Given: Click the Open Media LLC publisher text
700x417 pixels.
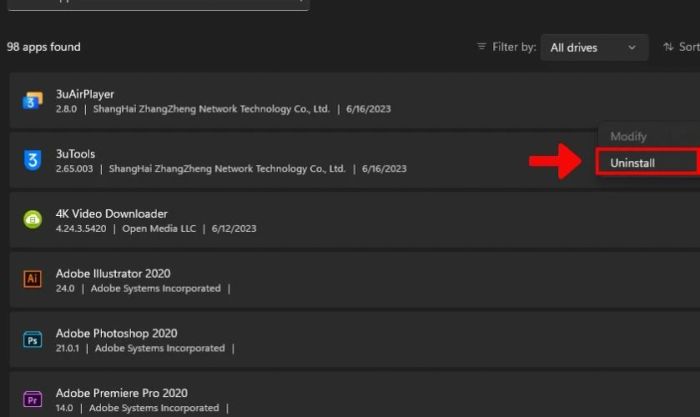Looking at the screenshot, I should [159, 229].
